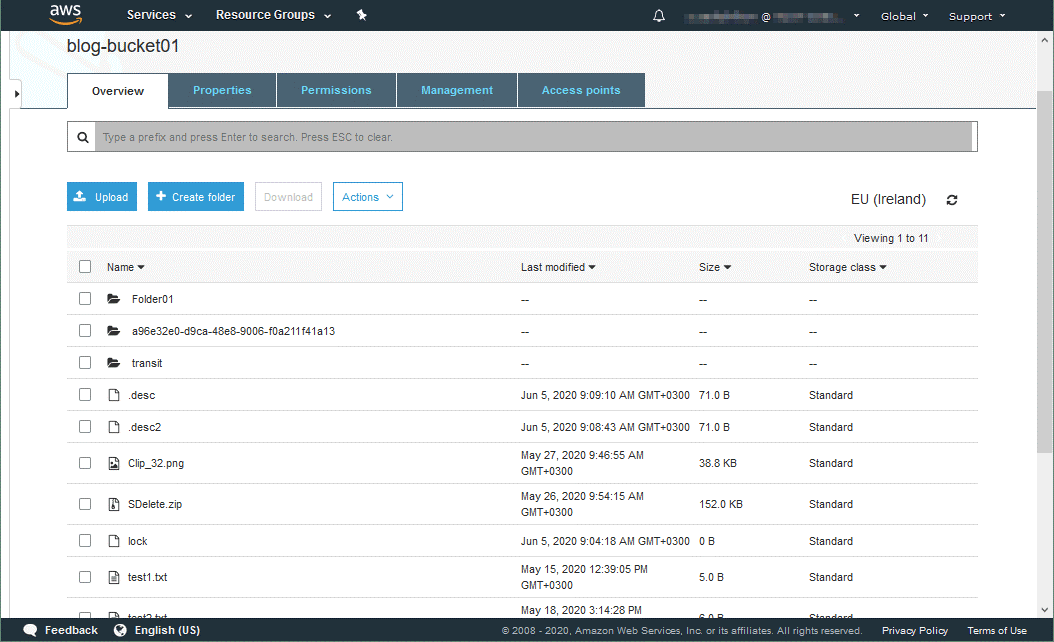The height and width of the screenshot is (642, 1054).
Task: Click the English (US) language selector
Action: (x=167, y=630)
